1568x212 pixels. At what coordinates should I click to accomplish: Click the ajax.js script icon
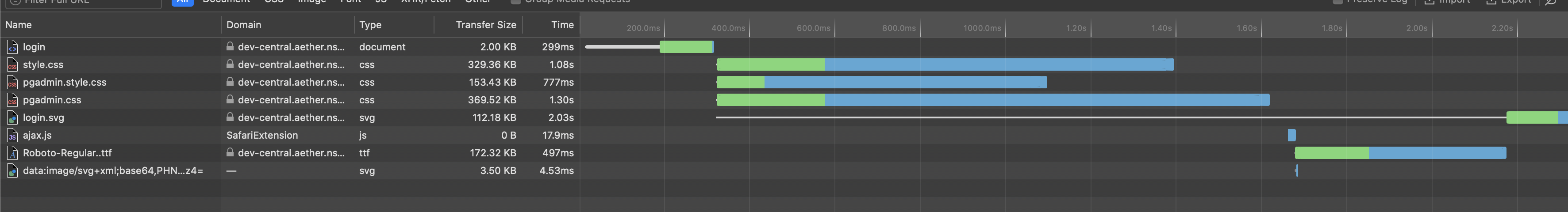(12, 135)
